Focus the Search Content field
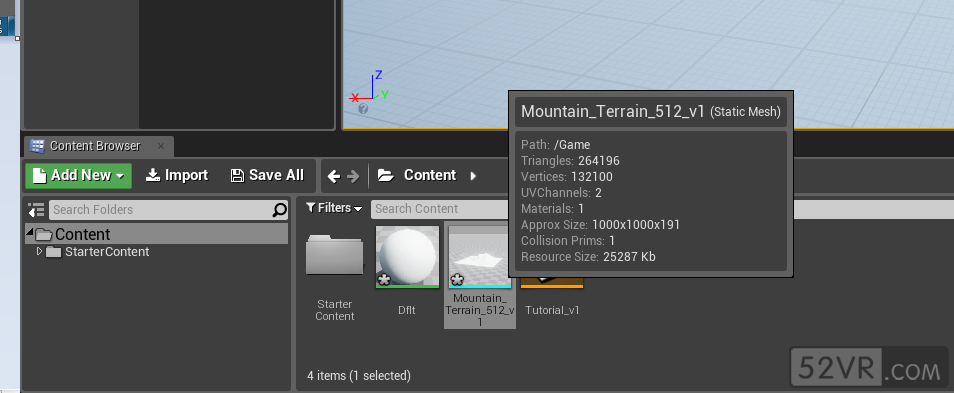Image resolution: width=954 pixels, height=393 pixels. [x=439, y=209]
